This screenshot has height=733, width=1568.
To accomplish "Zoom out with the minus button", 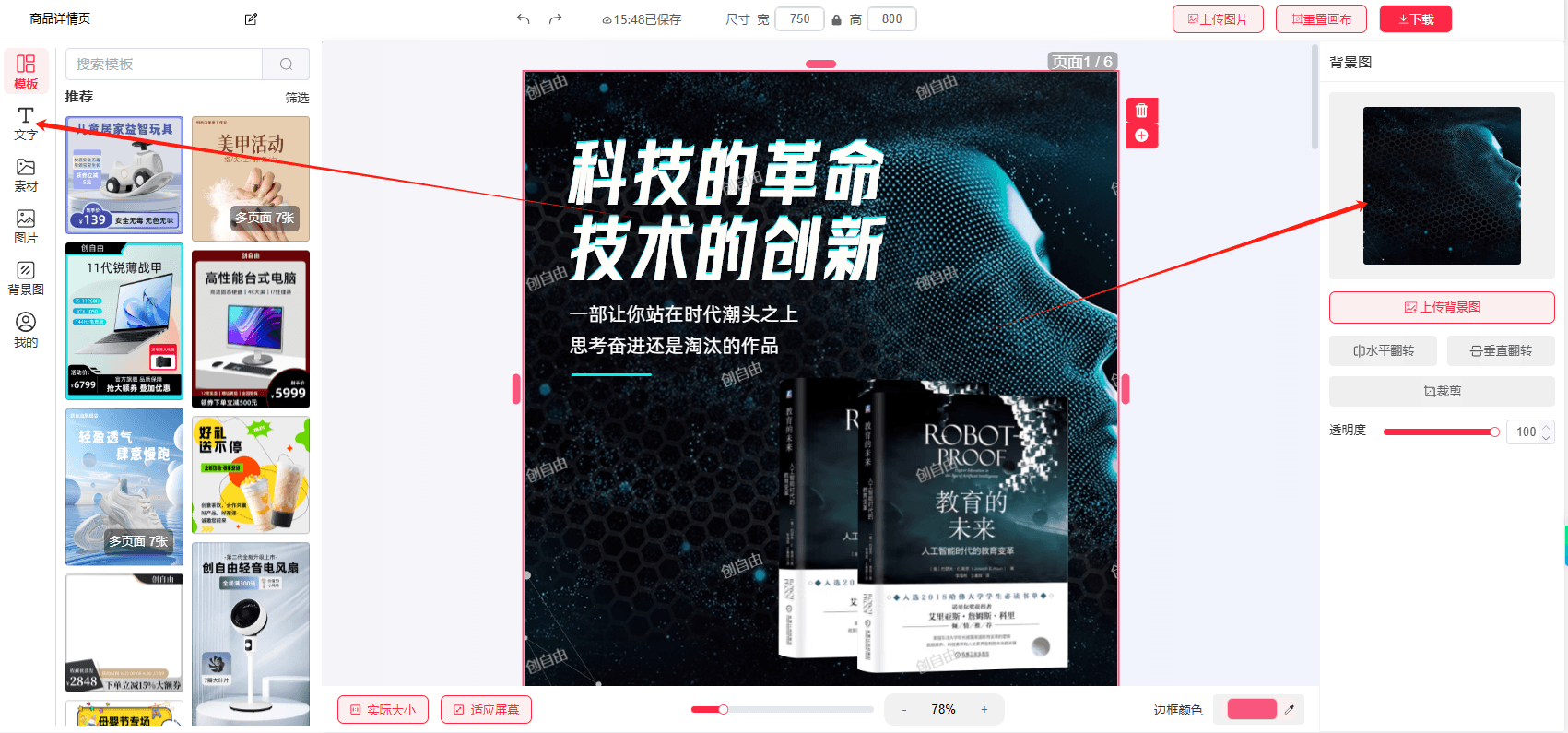I will [x=904, y=709].
